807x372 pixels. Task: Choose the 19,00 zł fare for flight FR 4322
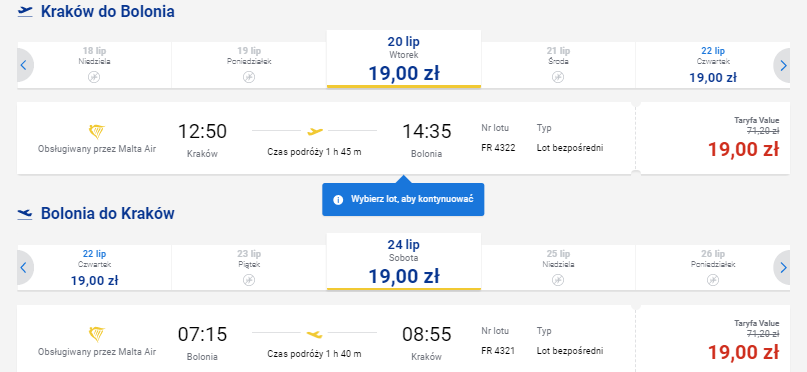743,149
